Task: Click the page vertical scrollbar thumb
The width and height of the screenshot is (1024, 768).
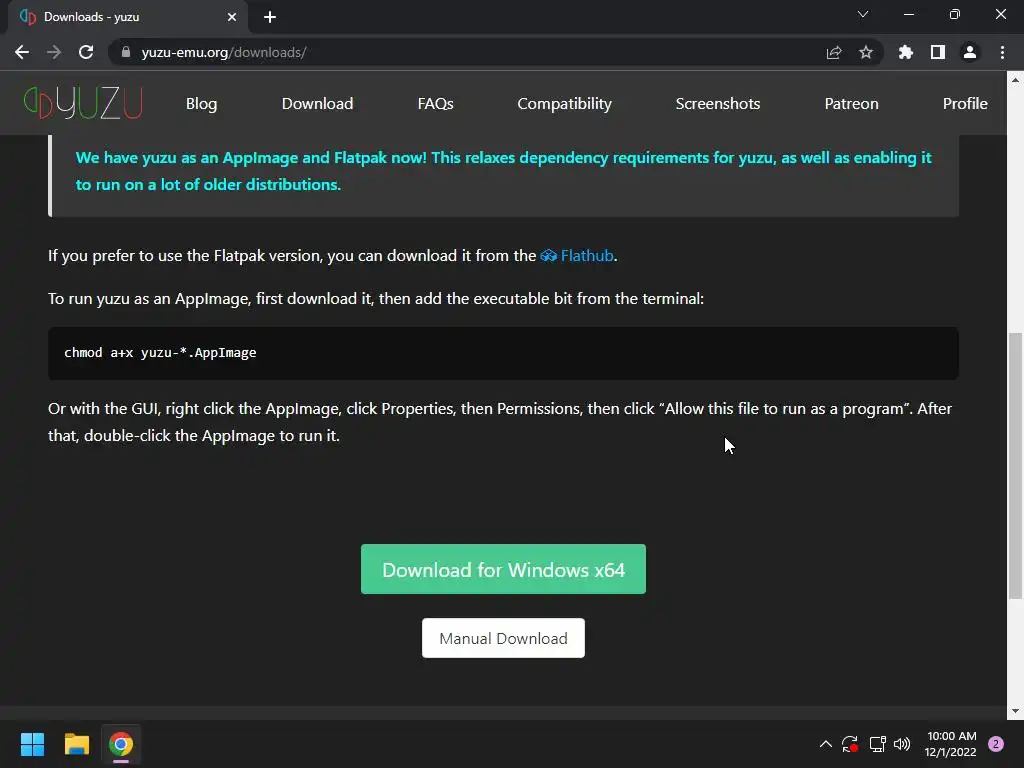Action: pos(1015,465)
